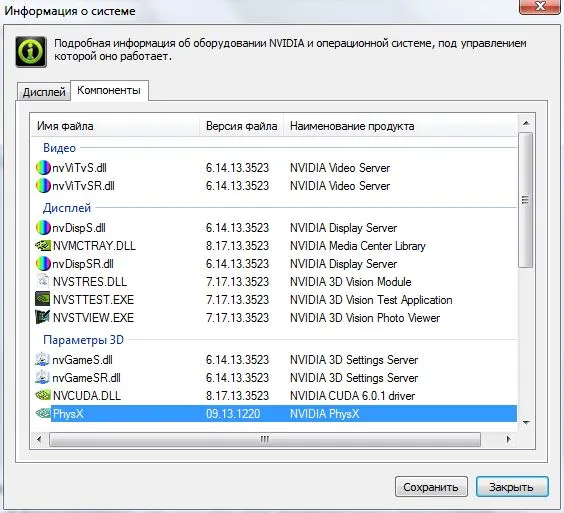The image size is (564, 513).
Task: Click NVIDIA Media Center Library text
Action: click(x=358, y=246)
